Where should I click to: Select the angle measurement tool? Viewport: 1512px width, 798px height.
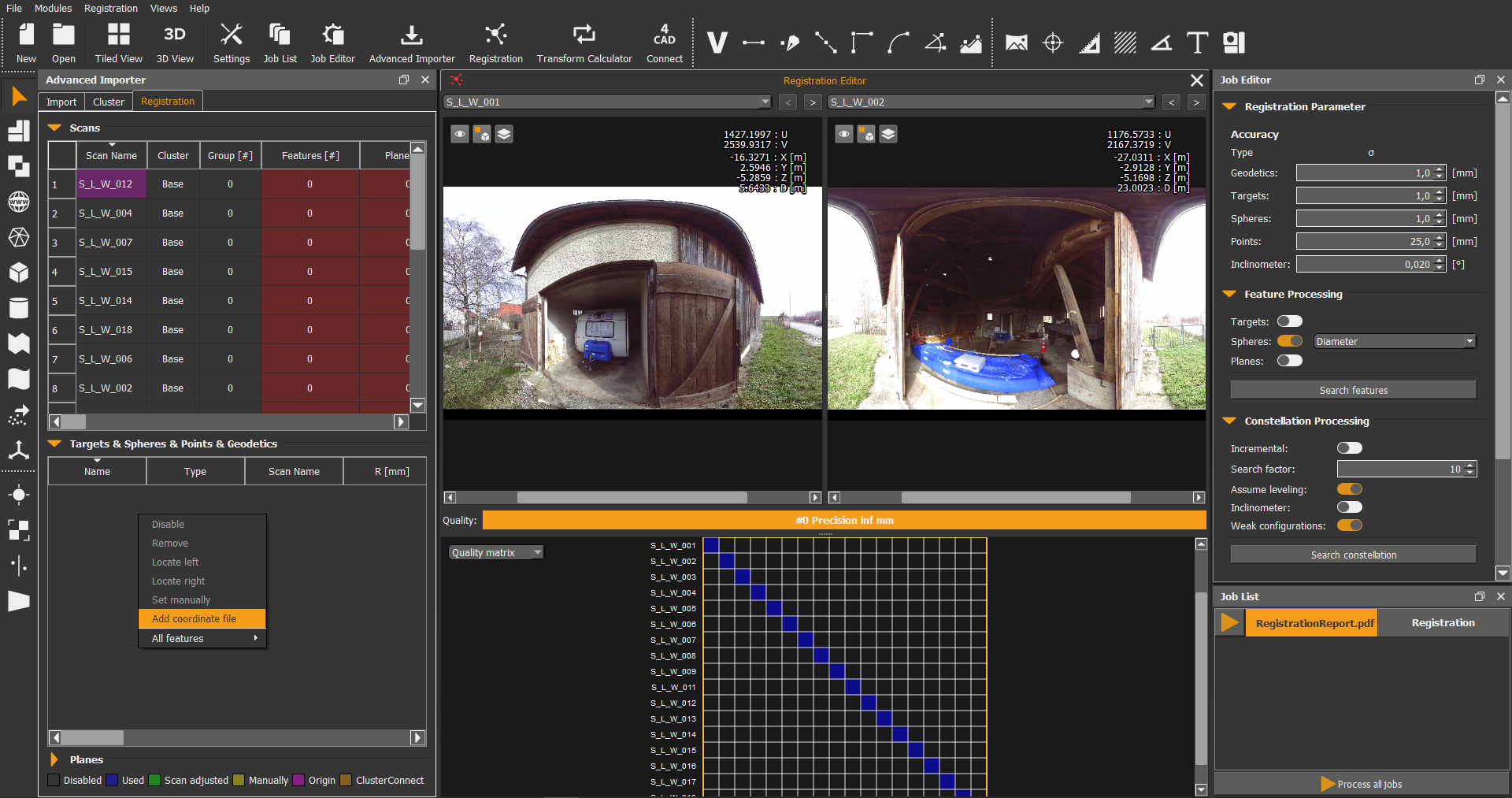(1161, 43)
